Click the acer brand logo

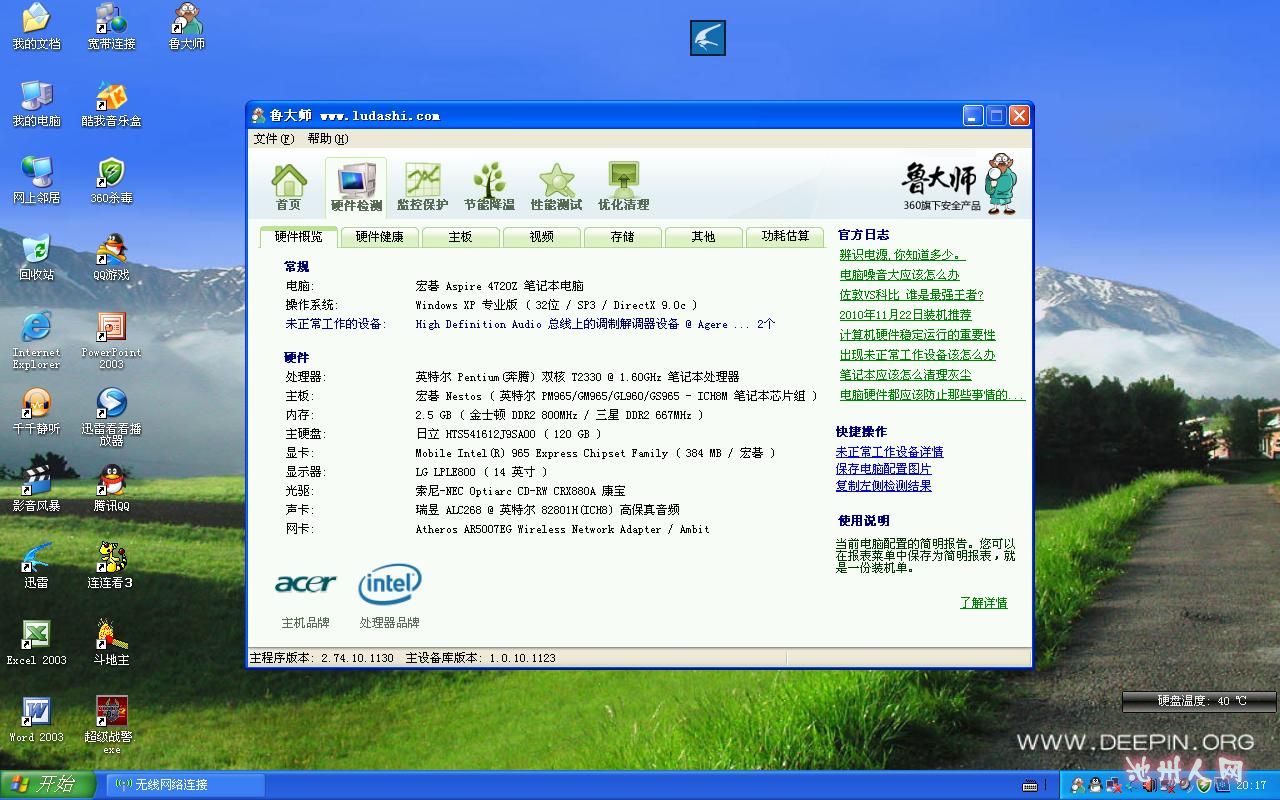pyautogui.click(x=305, y=583)
